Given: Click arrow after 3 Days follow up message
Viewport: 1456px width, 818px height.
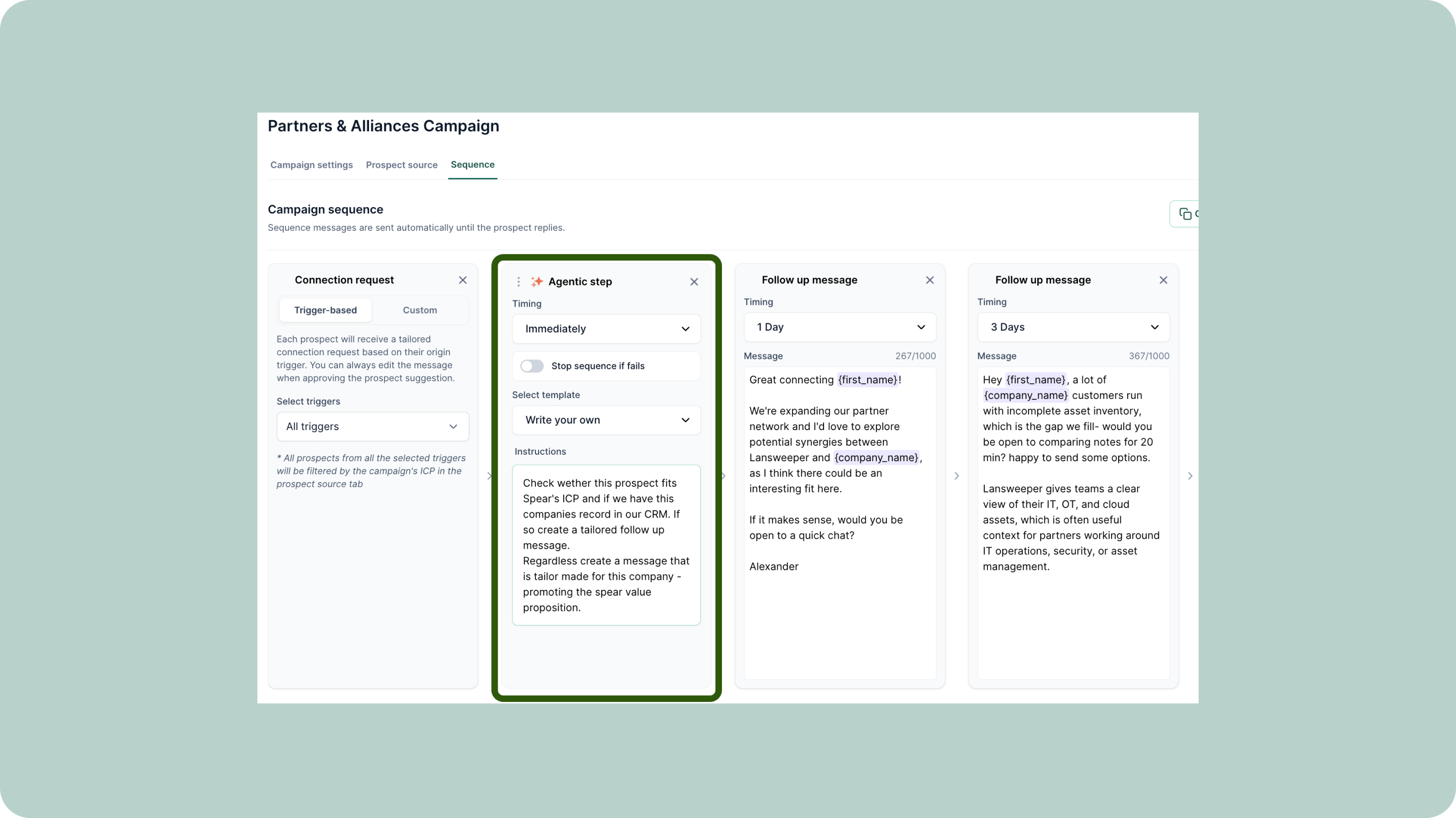Looking at the screenshot, I should click(x=1190, y=476).
